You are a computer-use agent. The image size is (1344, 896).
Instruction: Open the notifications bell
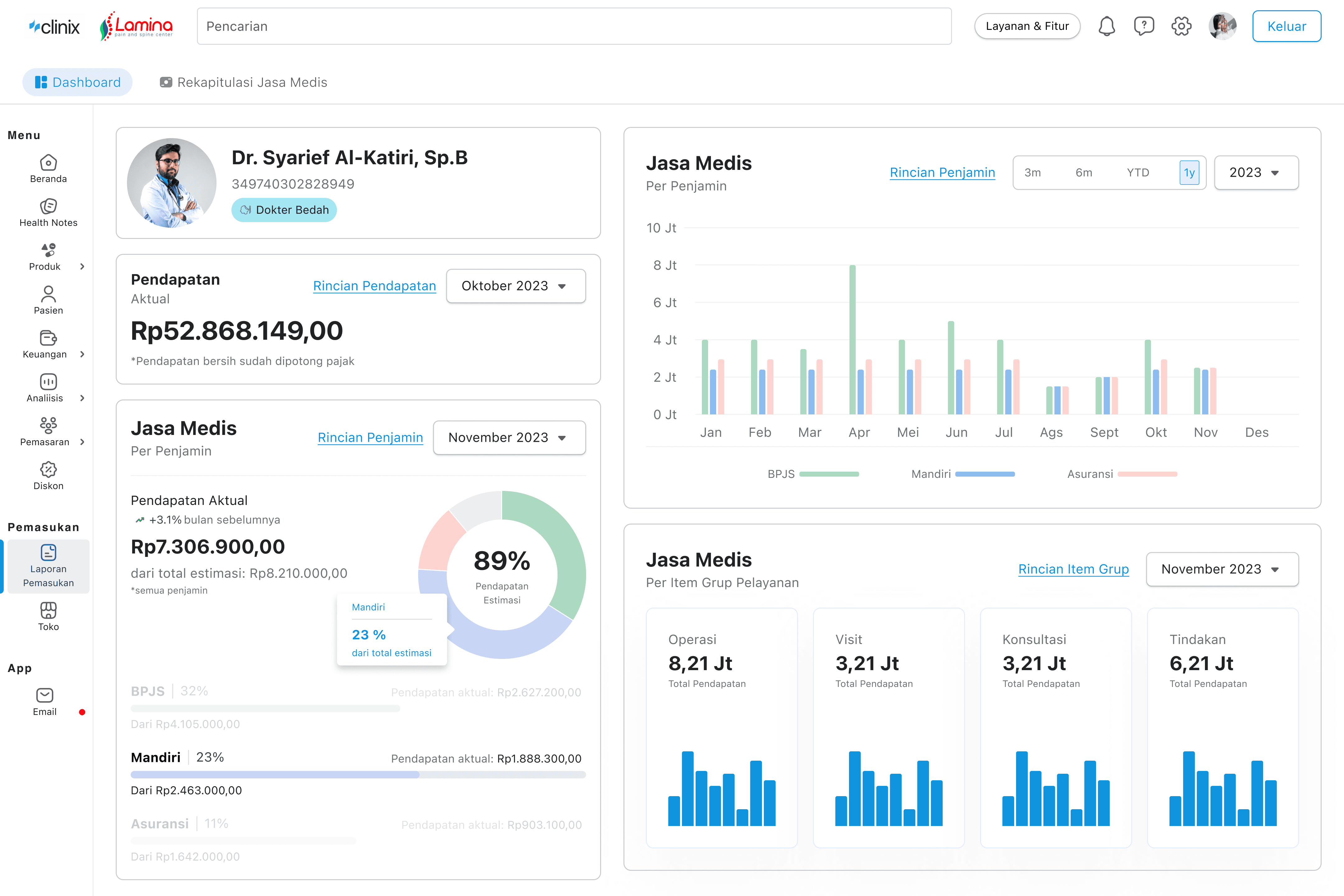coord(1106,26)
